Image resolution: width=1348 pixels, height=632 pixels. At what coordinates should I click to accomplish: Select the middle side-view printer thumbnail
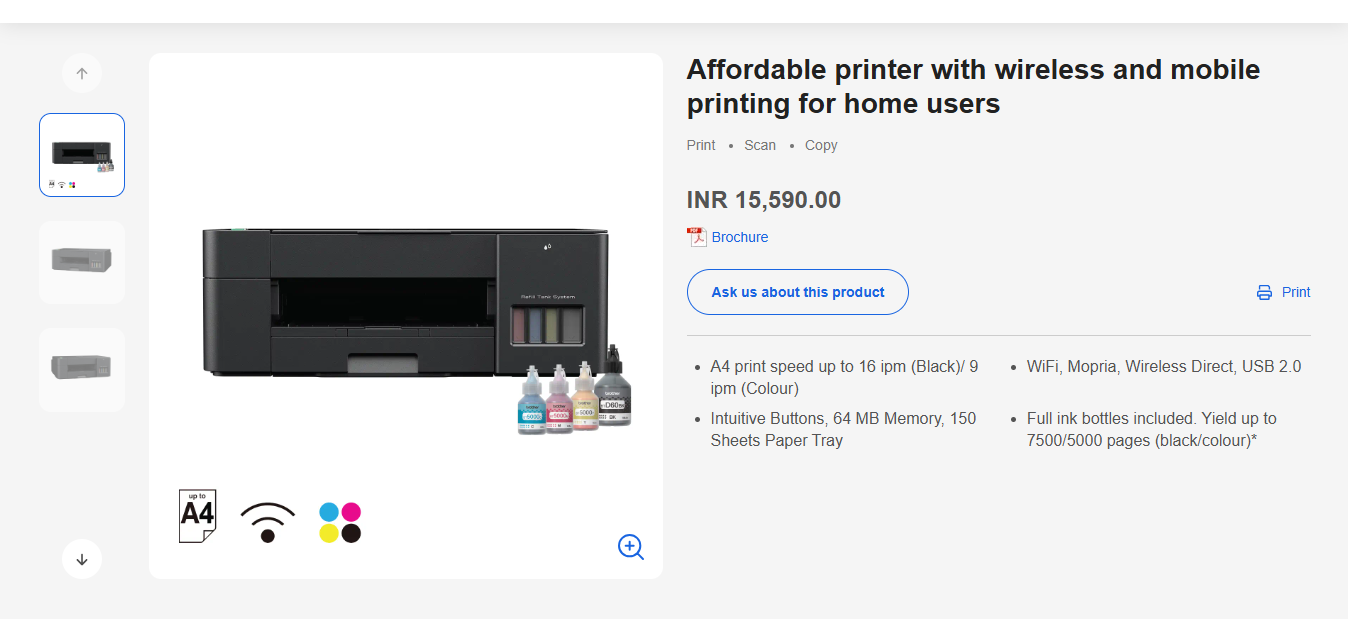81,262
